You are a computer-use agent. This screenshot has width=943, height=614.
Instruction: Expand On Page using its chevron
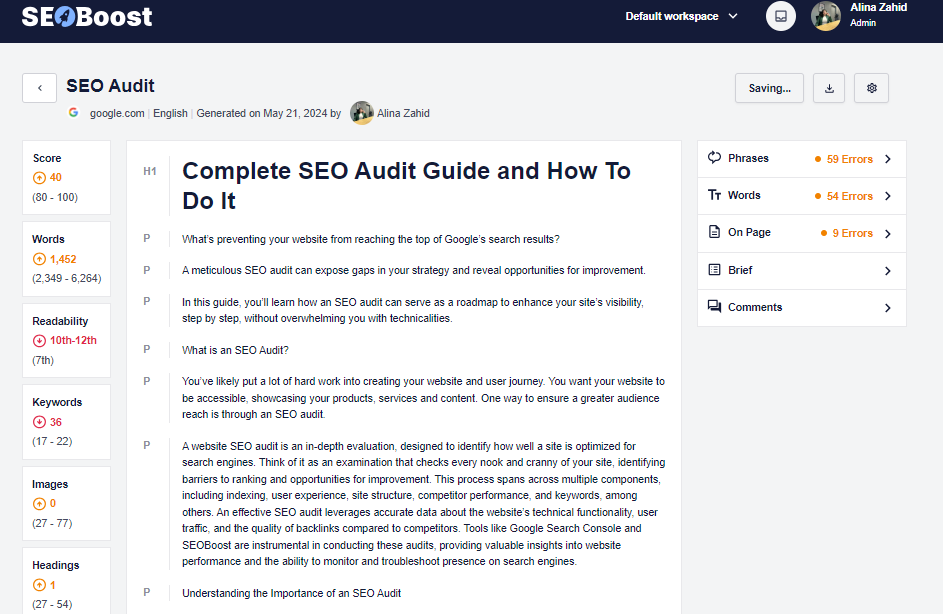(x=888, y=234)
